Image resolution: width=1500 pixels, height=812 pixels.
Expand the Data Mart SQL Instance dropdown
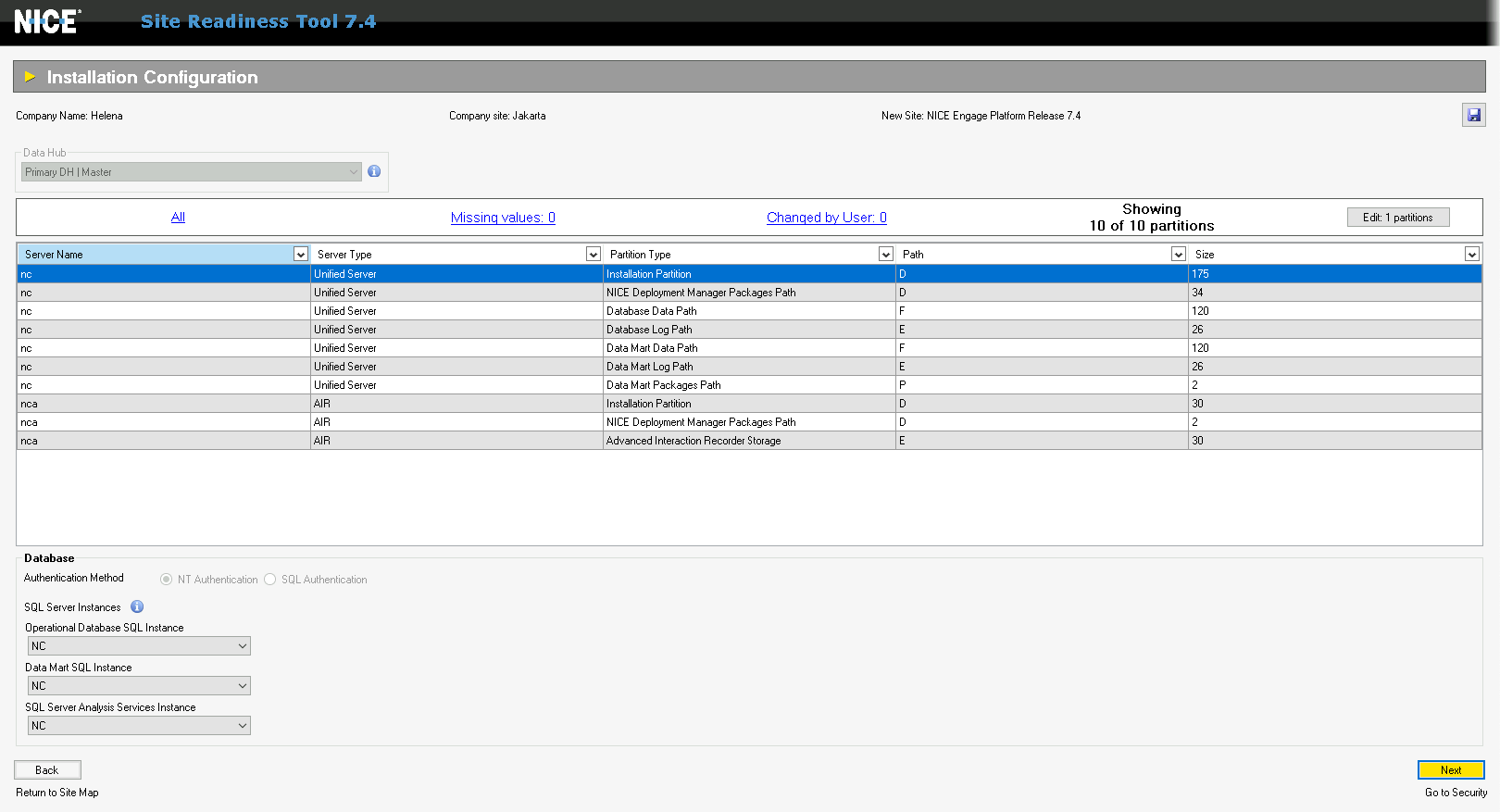pyautogui.click(x=242, y=686)
